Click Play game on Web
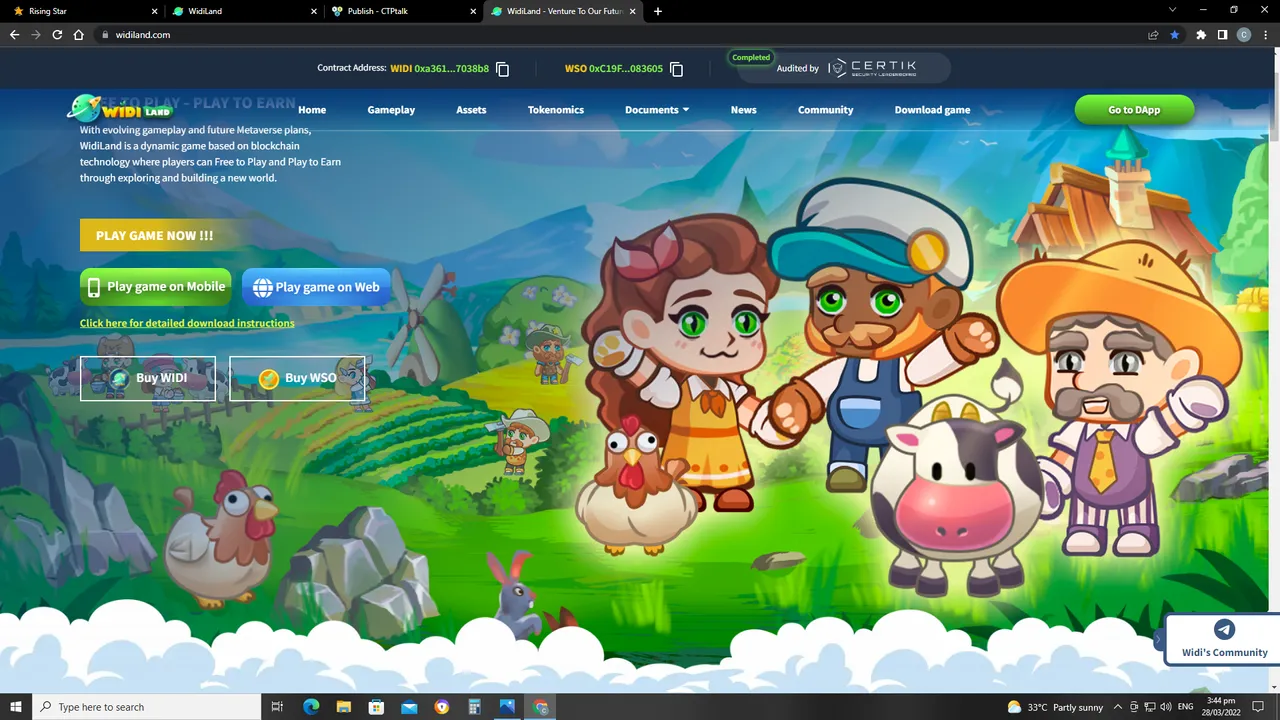This screenshot has height=720, width=1280. (316, 287)
